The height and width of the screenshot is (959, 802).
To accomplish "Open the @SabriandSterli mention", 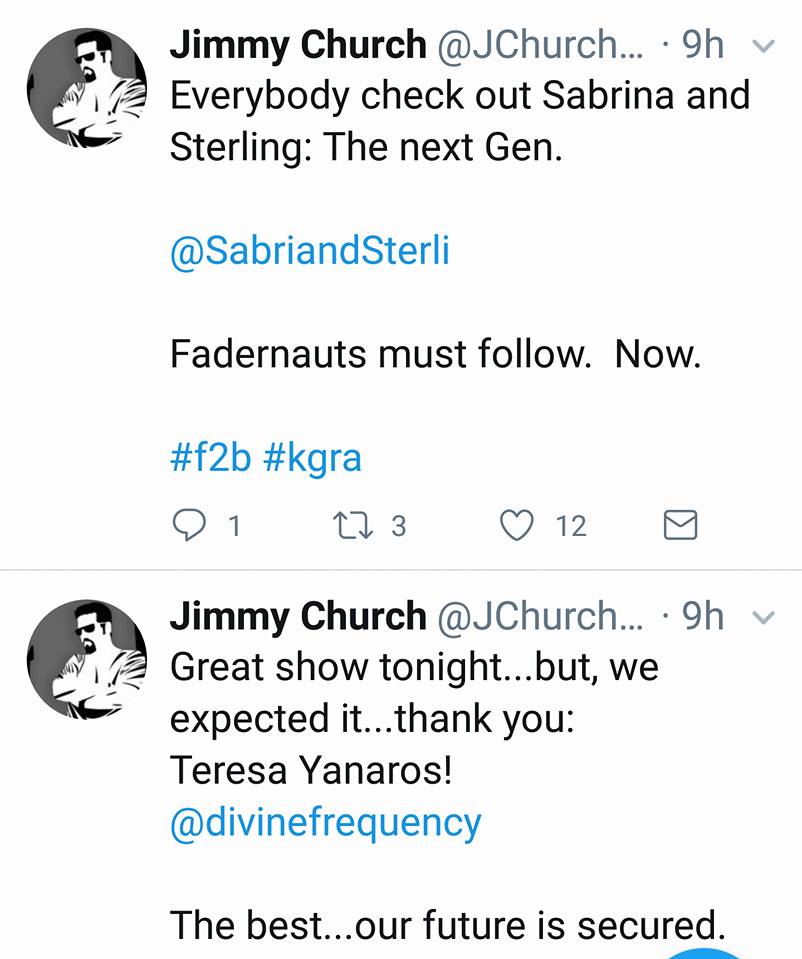I will pyautogui.click(x=310, y=250).
